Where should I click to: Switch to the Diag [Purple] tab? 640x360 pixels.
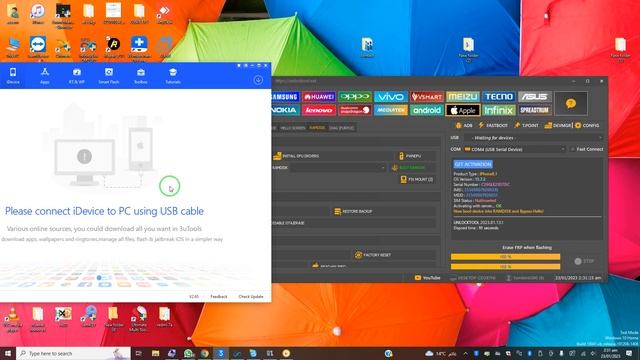coord(342,128)
